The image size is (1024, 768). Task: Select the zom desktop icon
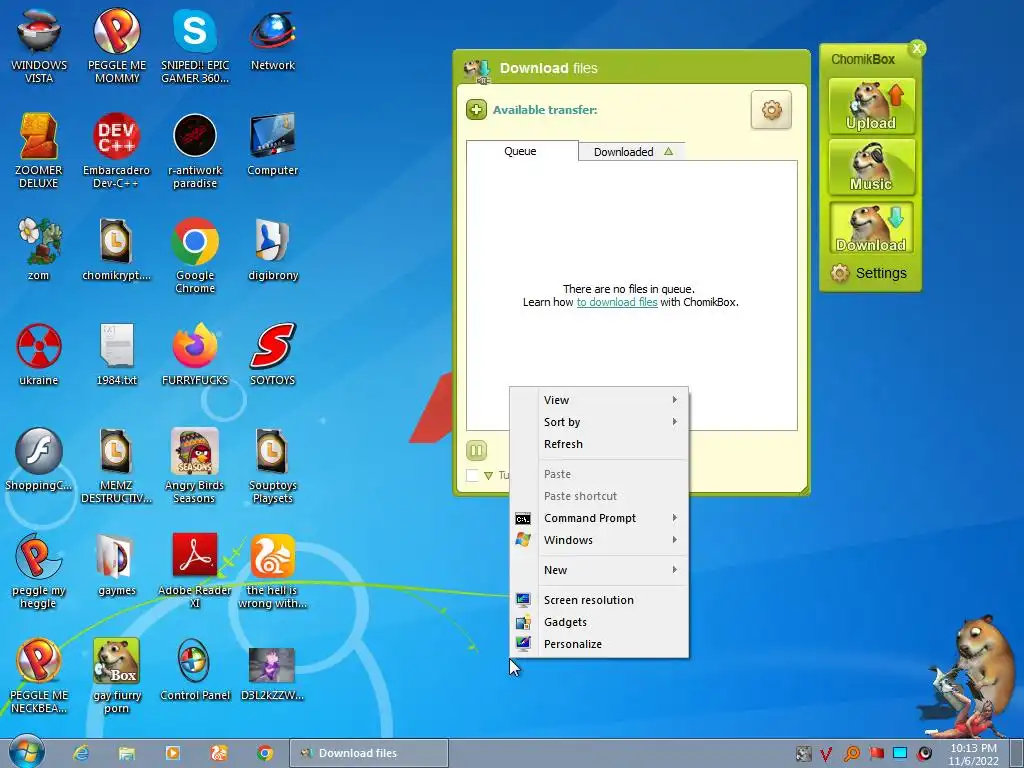[39, 249]
